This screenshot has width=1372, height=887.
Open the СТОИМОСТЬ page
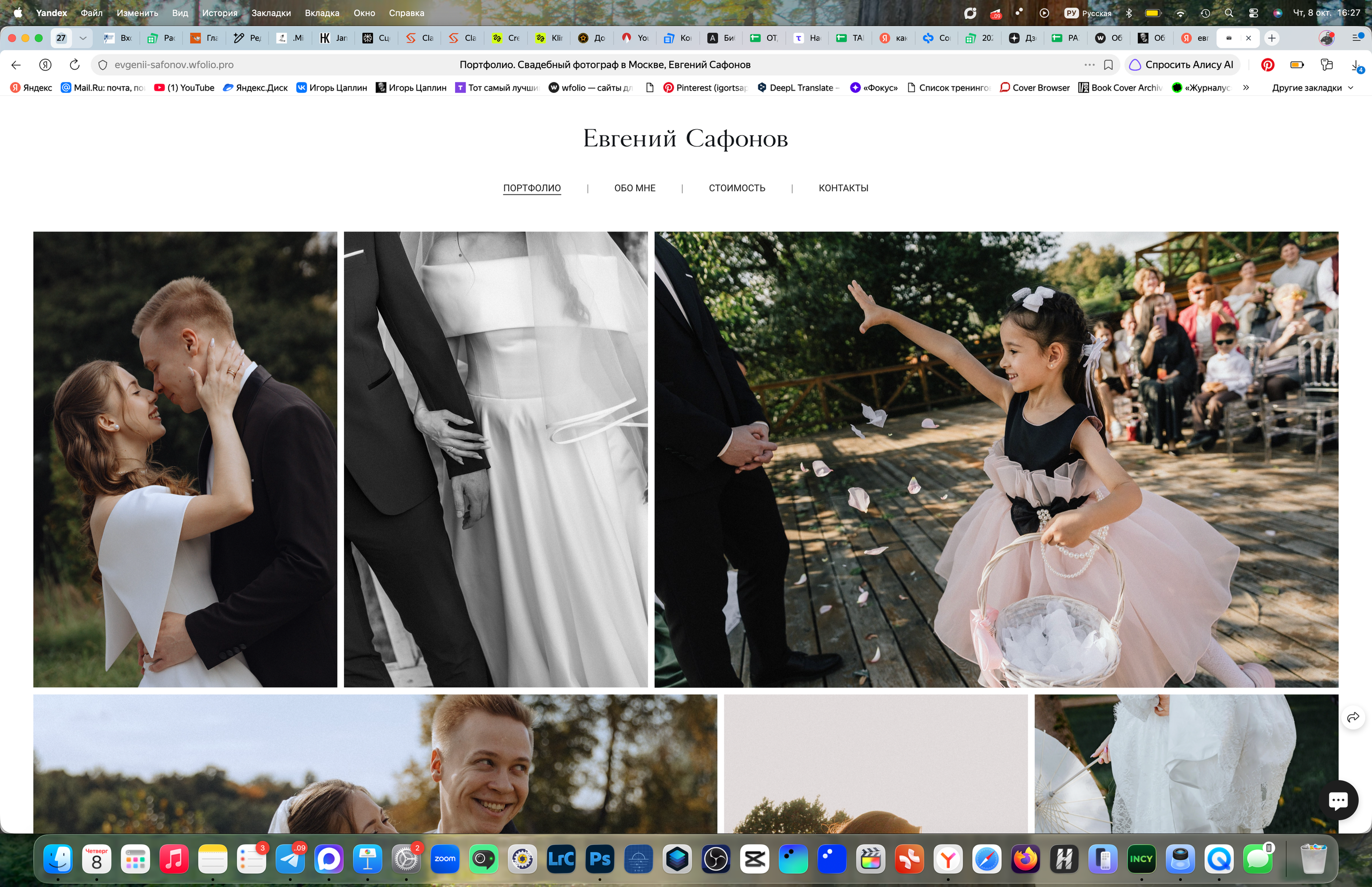737,188
